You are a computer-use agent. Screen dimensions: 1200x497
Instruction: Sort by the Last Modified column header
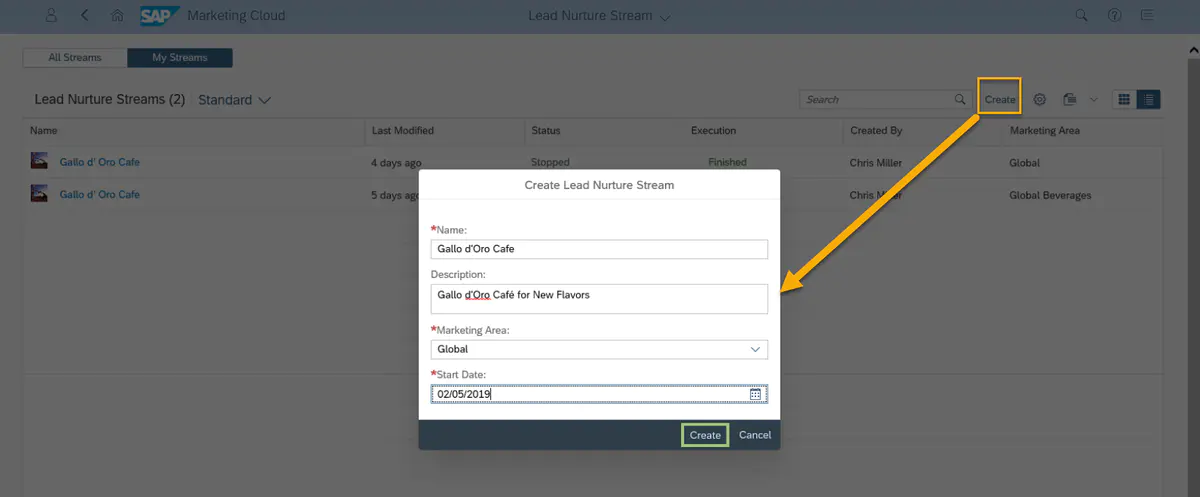click(x=403, y=131)
